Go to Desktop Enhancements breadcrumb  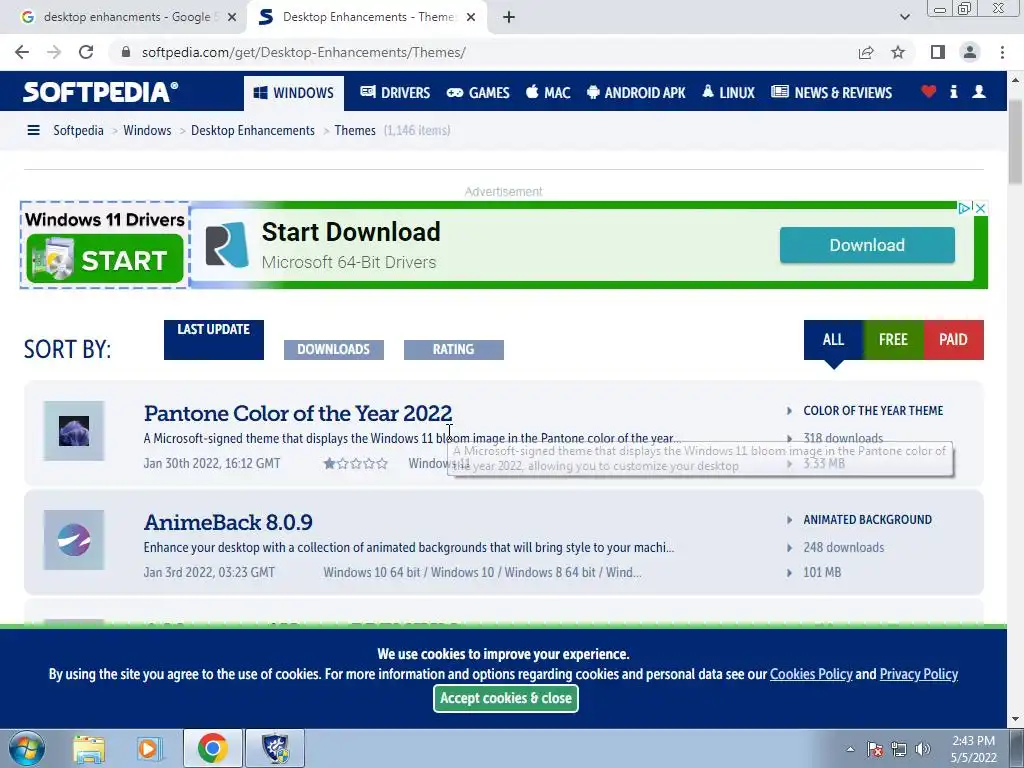coord(253,130)
